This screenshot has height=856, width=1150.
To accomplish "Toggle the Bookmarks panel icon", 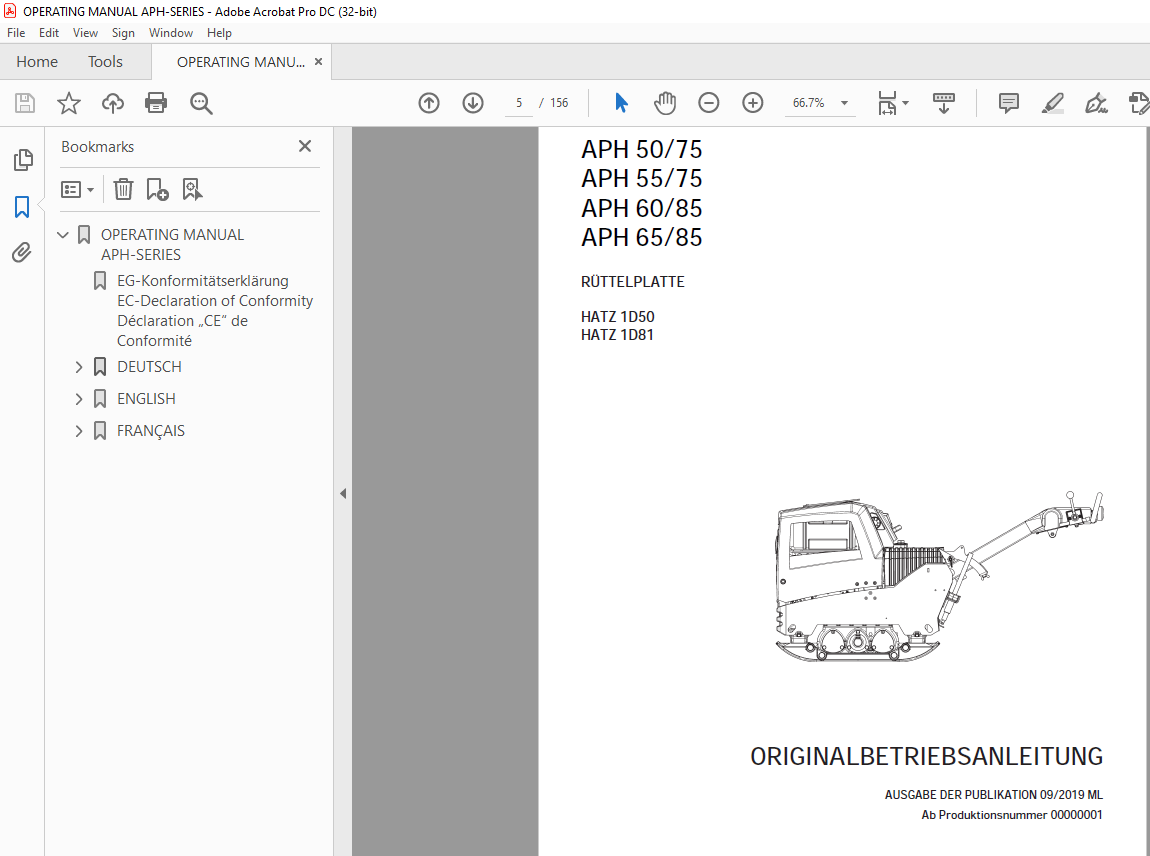I will pos(22,207).
